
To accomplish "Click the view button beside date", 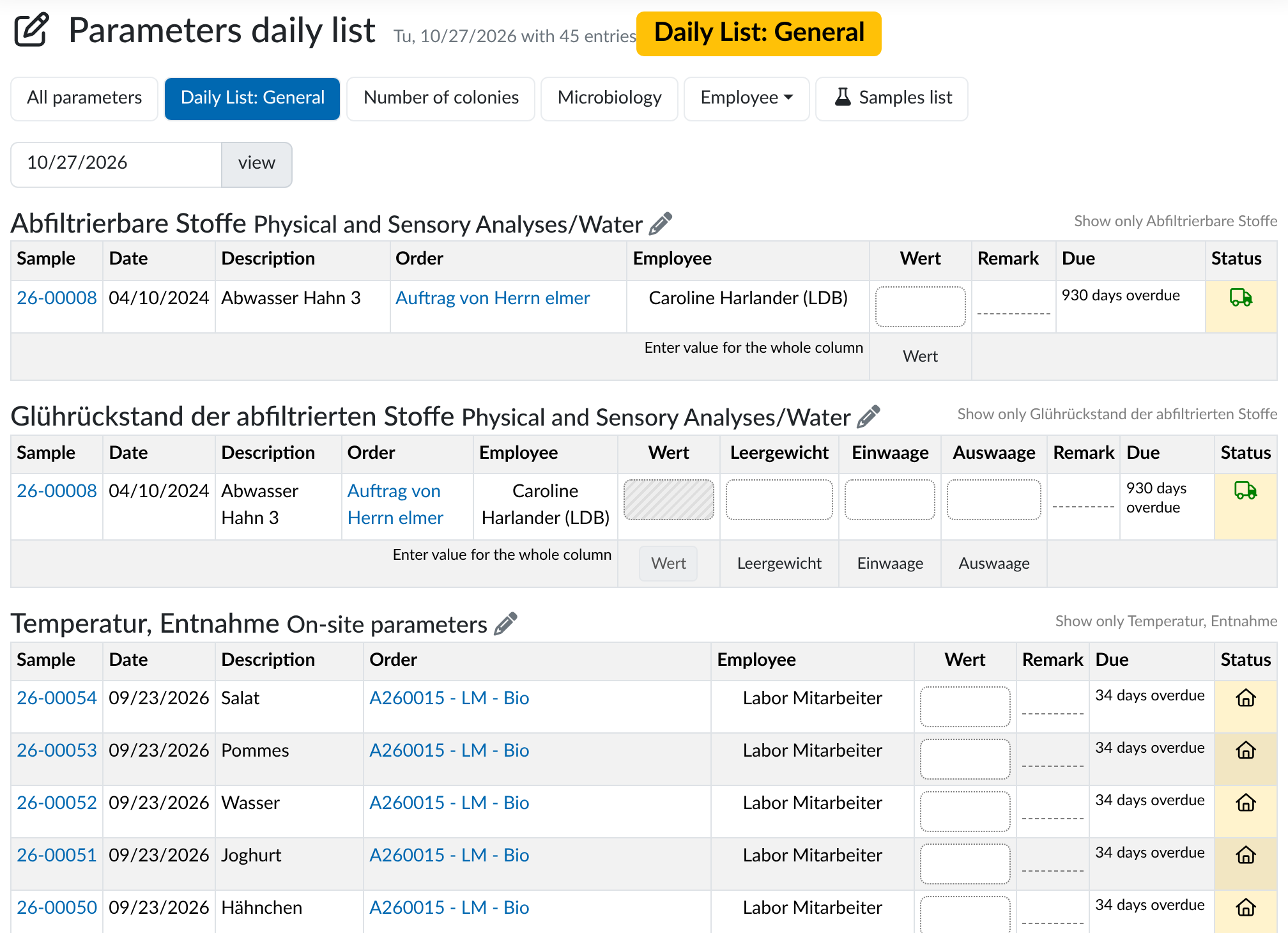I will [x=257, y=164].
